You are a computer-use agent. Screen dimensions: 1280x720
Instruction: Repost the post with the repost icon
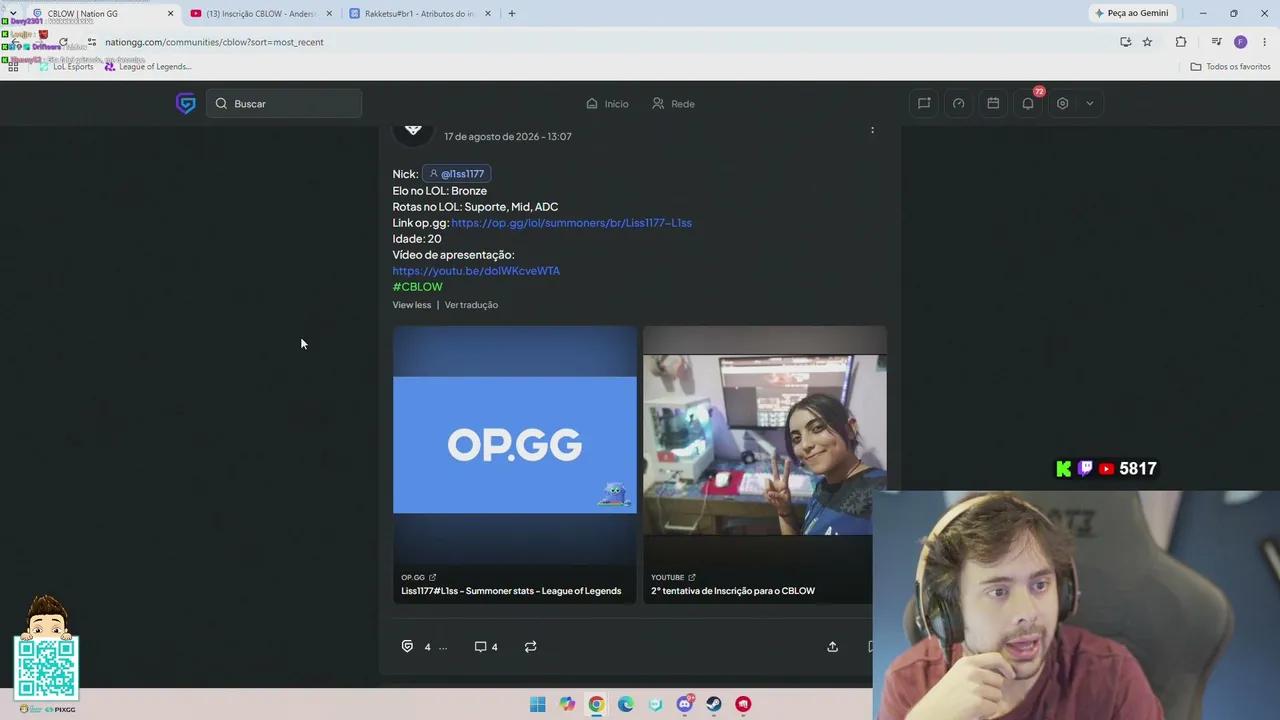531,647
